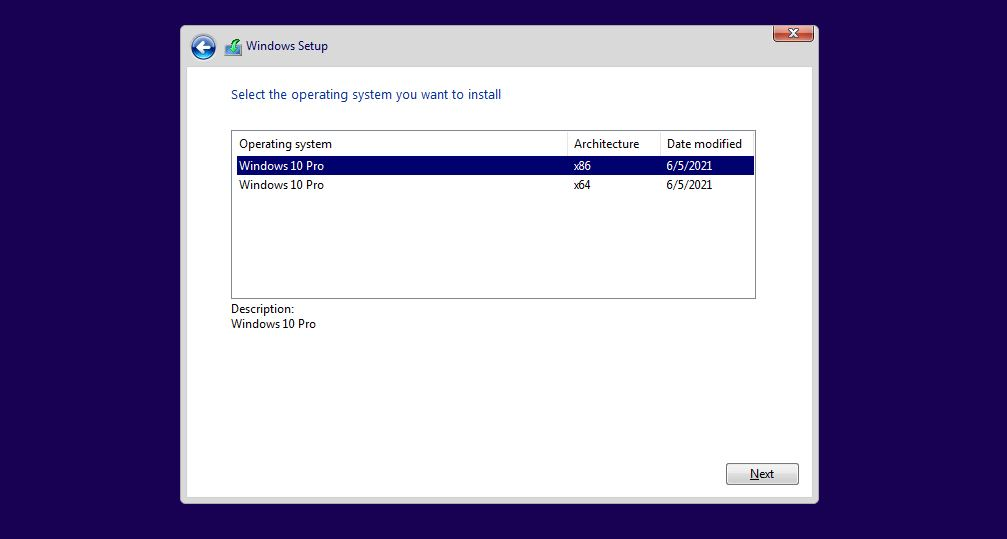Close the Windows Setup dialog
Image resolution: width=1007 pixels, height=539 pixels.
click(x=793, y=33)
